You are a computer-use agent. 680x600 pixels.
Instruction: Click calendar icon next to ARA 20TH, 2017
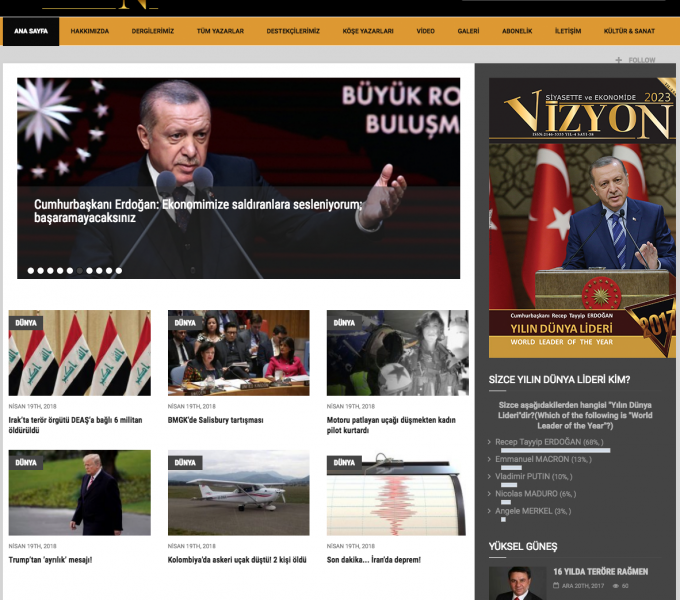[556, 585]
